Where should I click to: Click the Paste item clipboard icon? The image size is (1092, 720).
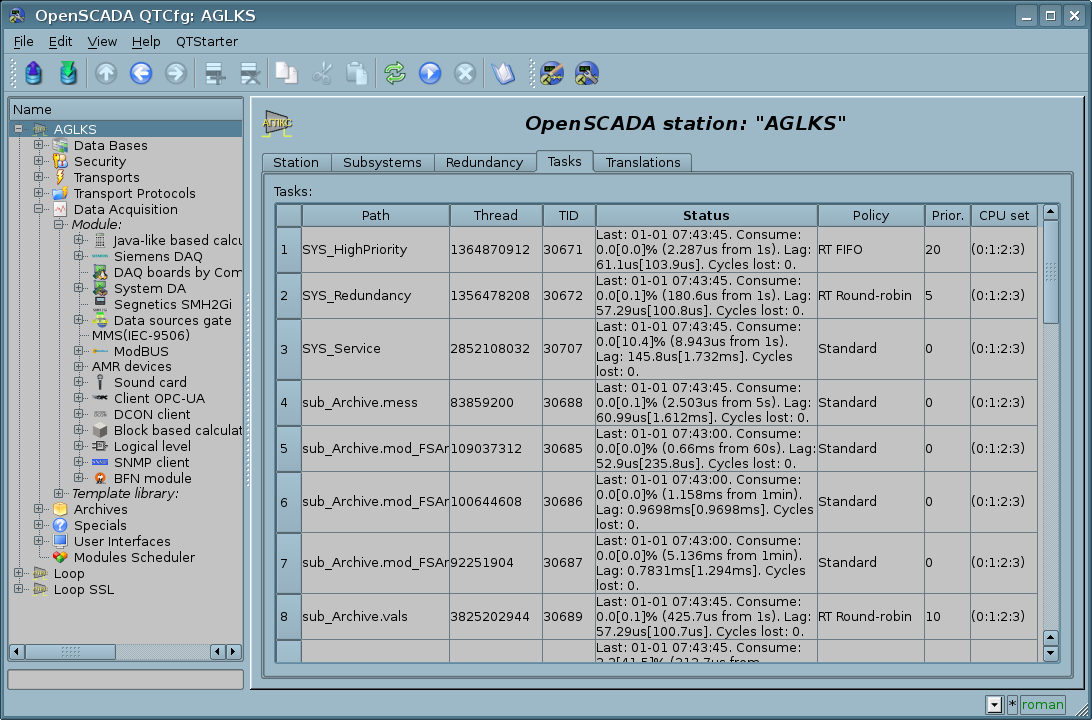coord(356,72)
